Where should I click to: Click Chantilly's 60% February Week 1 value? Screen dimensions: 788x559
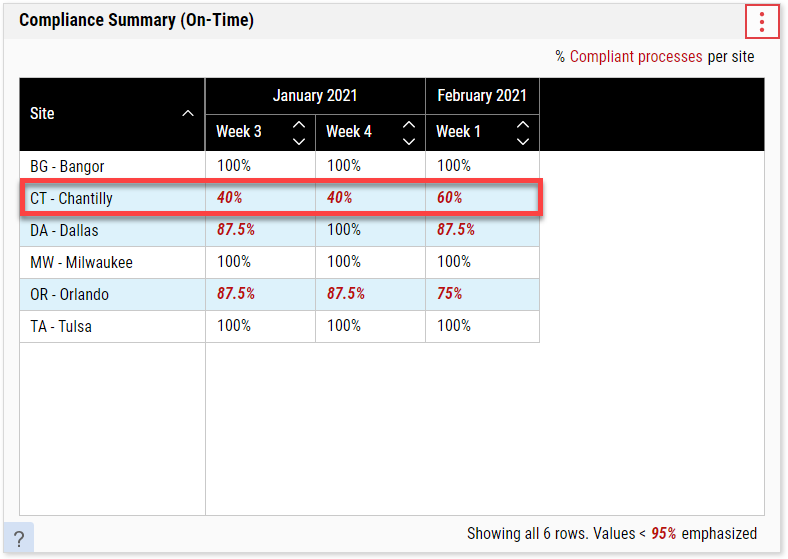tap(450, 198)
